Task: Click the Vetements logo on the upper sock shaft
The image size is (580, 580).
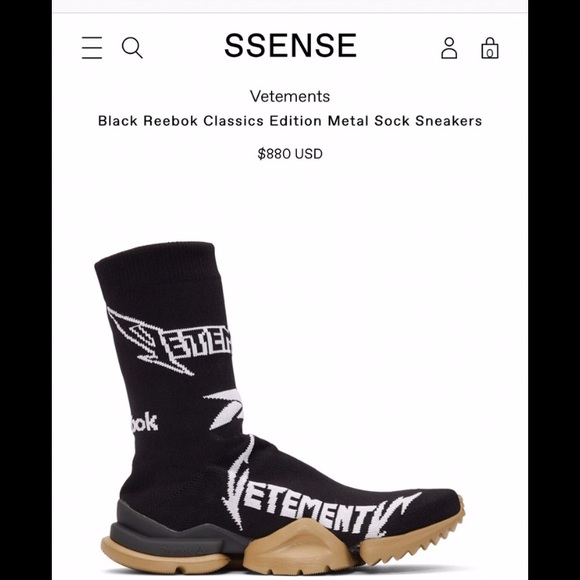Action: (x=169, y=342)
